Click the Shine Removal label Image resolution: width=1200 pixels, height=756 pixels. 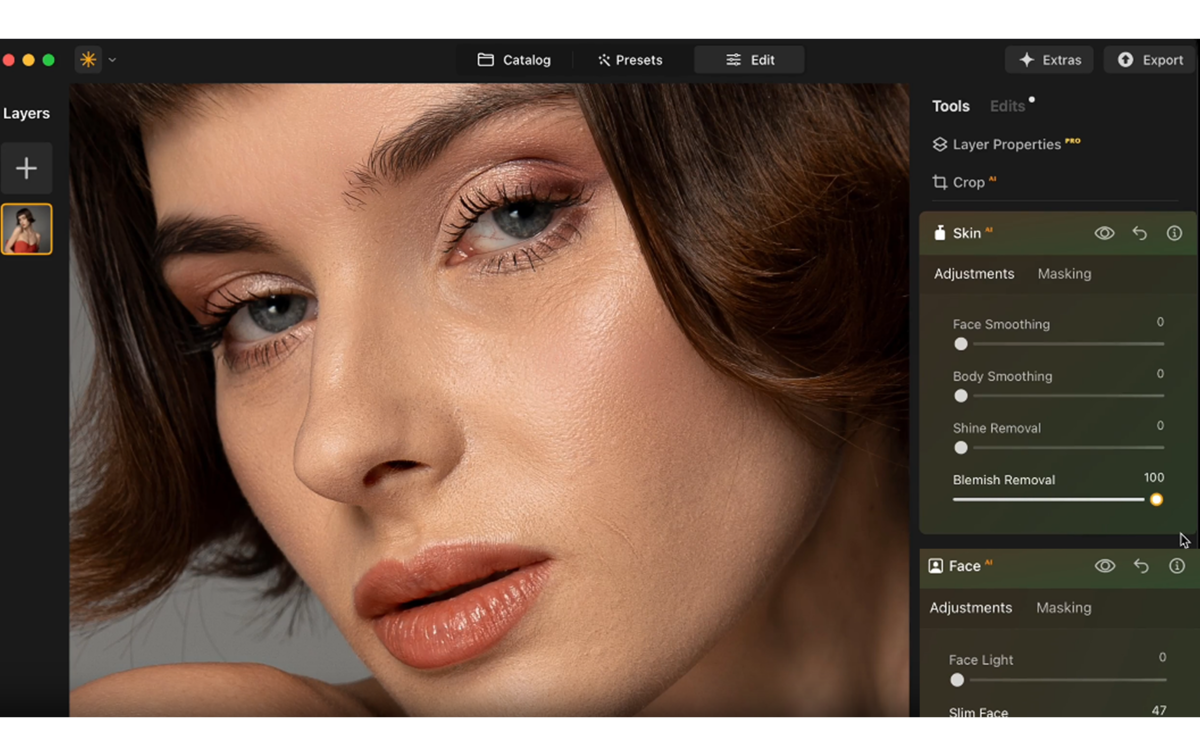[x=996, y=428]
